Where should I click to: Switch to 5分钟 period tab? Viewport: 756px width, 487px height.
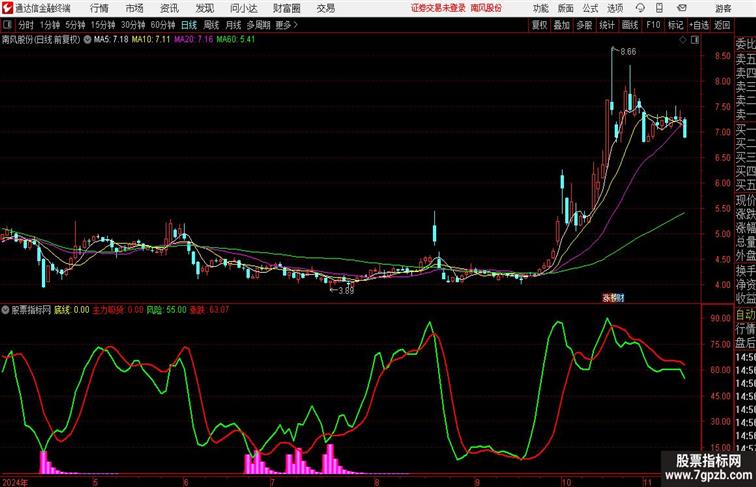(75, 25)
